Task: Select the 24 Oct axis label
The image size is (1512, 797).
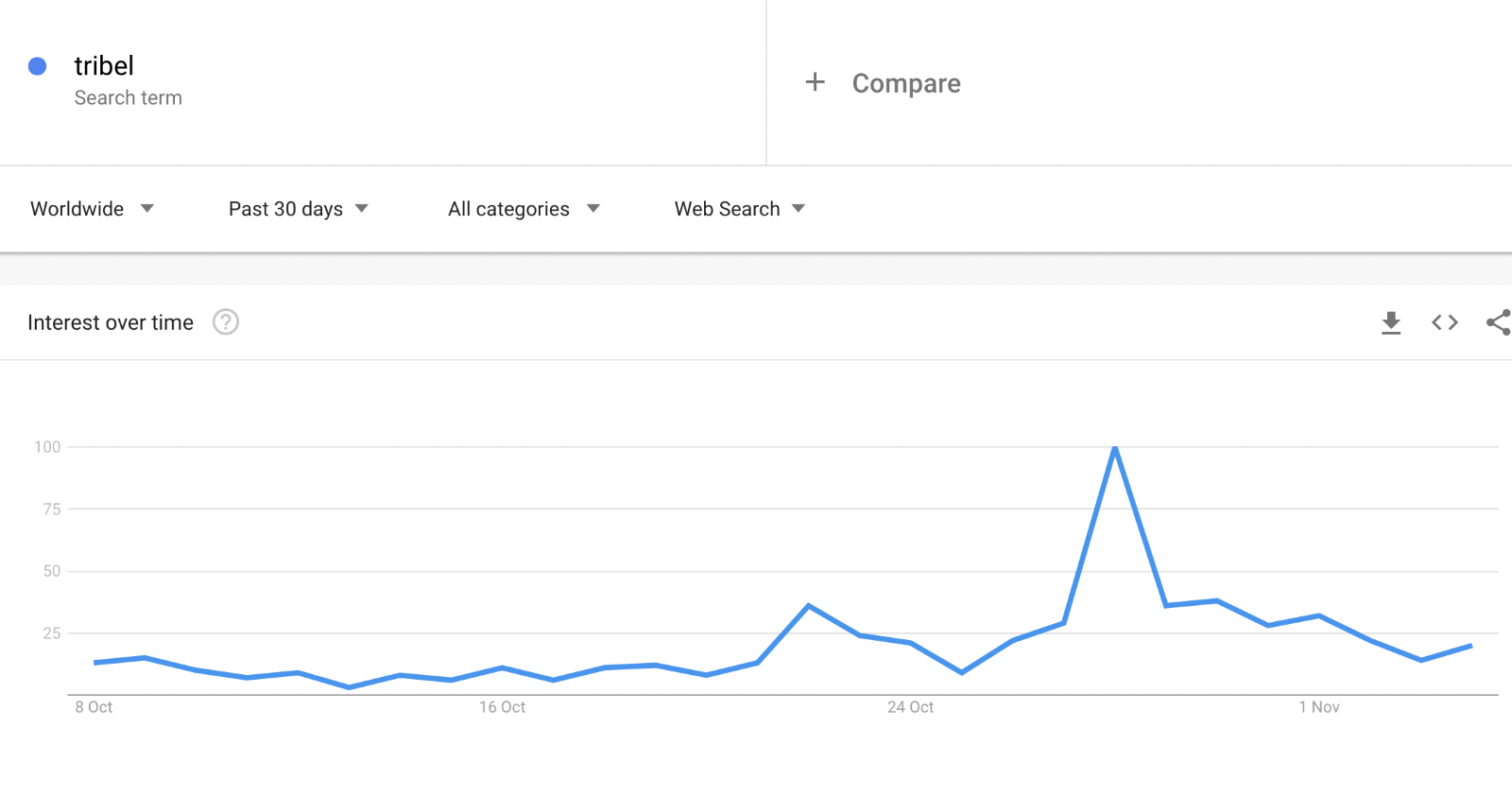Action: coord(910,707)
